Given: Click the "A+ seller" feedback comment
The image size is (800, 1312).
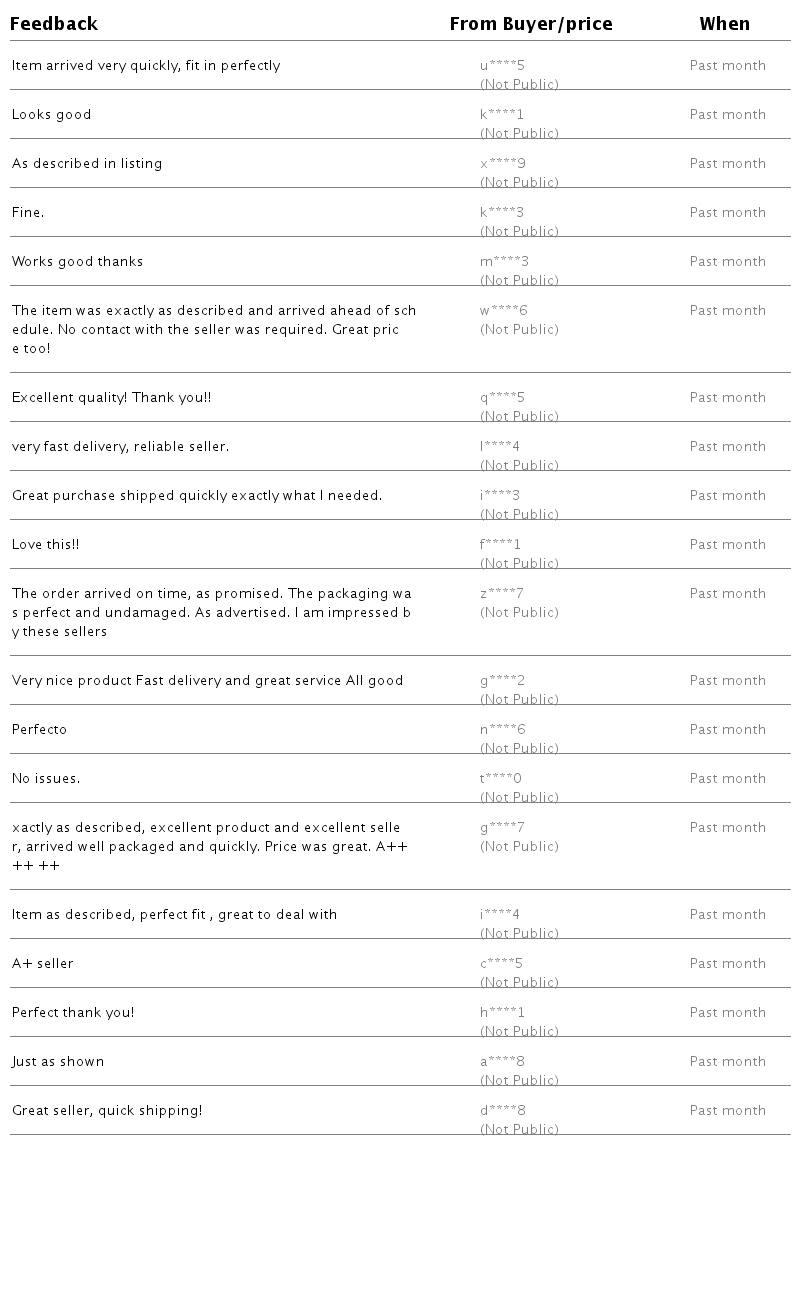Looking at the screenshot, I should pyautogui.click(x=43, y=964).
